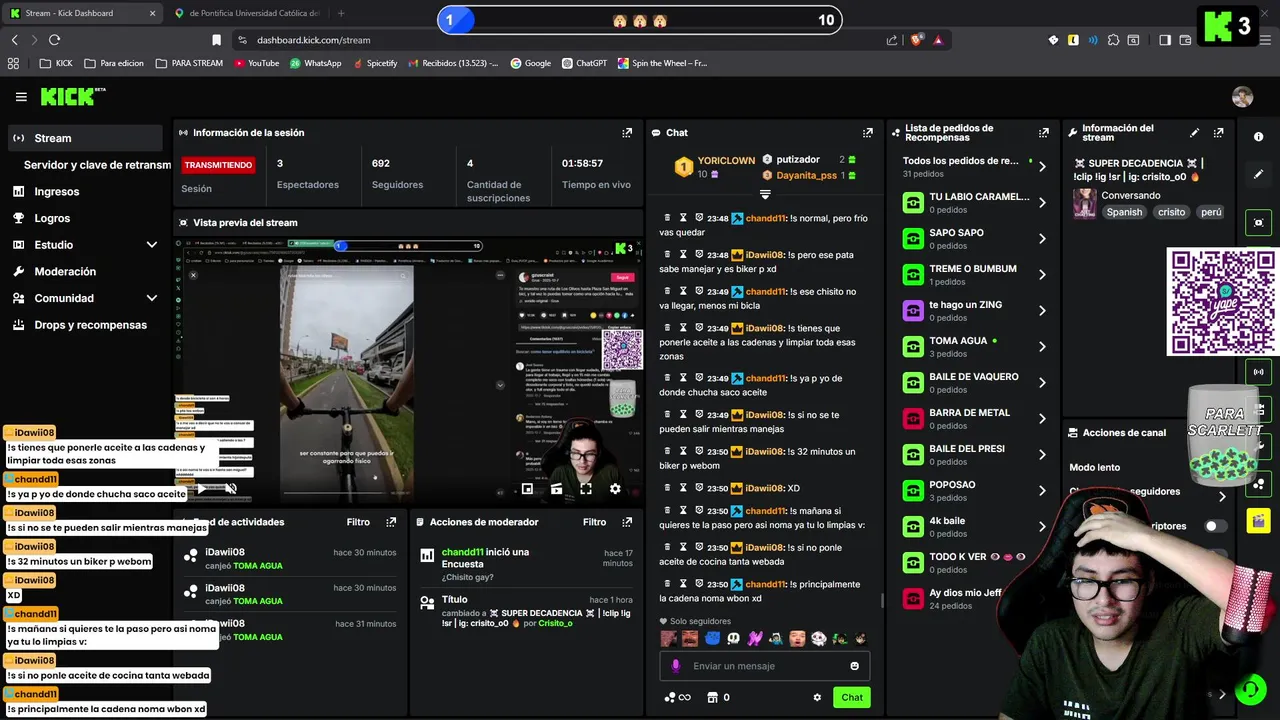Send message with the green Chat button

(852, 698)
